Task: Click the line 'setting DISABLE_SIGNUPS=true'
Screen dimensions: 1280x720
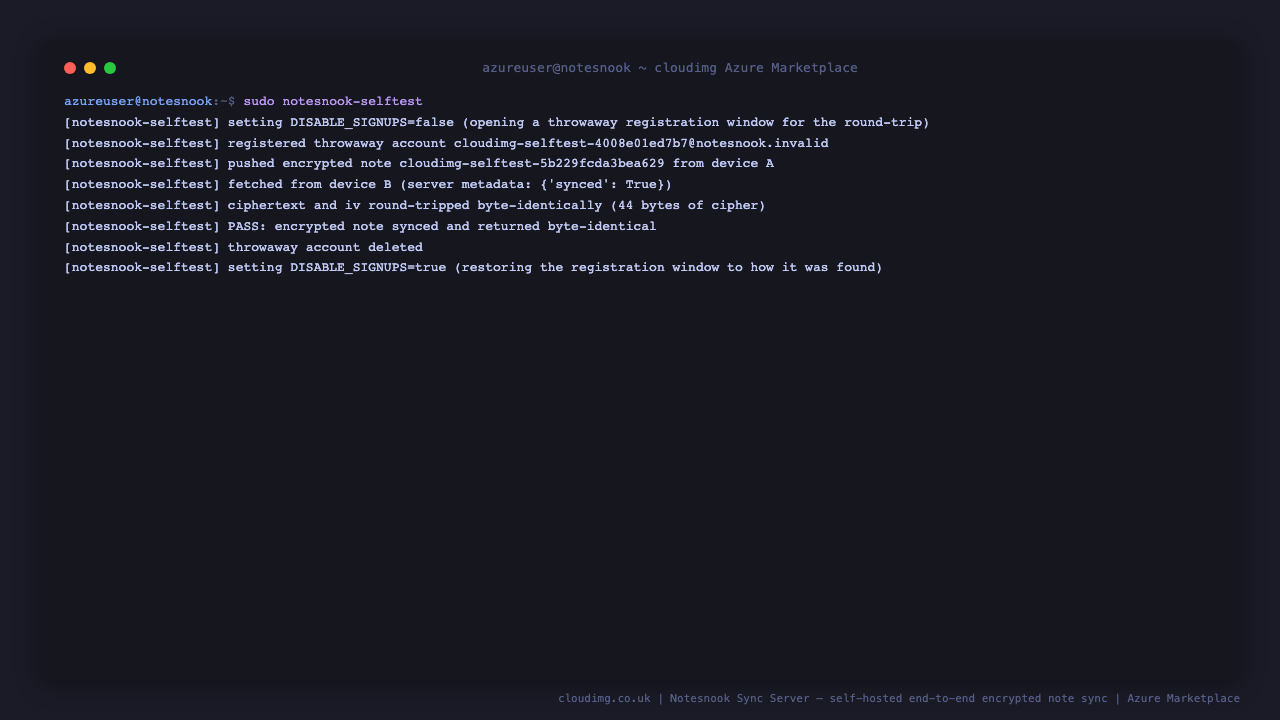Action: (473, 268)
